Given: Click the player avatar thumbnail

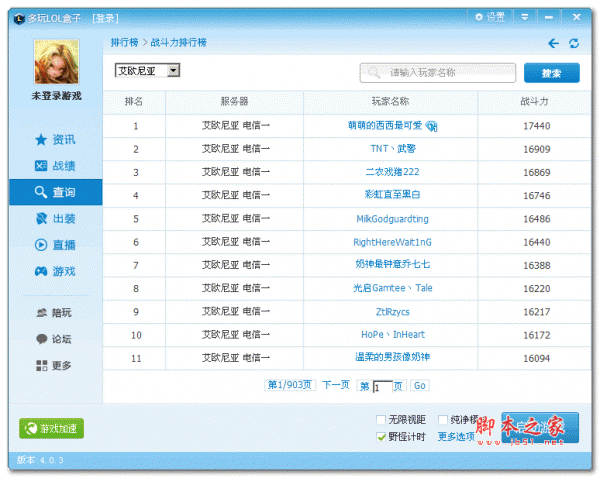Looking at the screenshot, I should 57,62.
